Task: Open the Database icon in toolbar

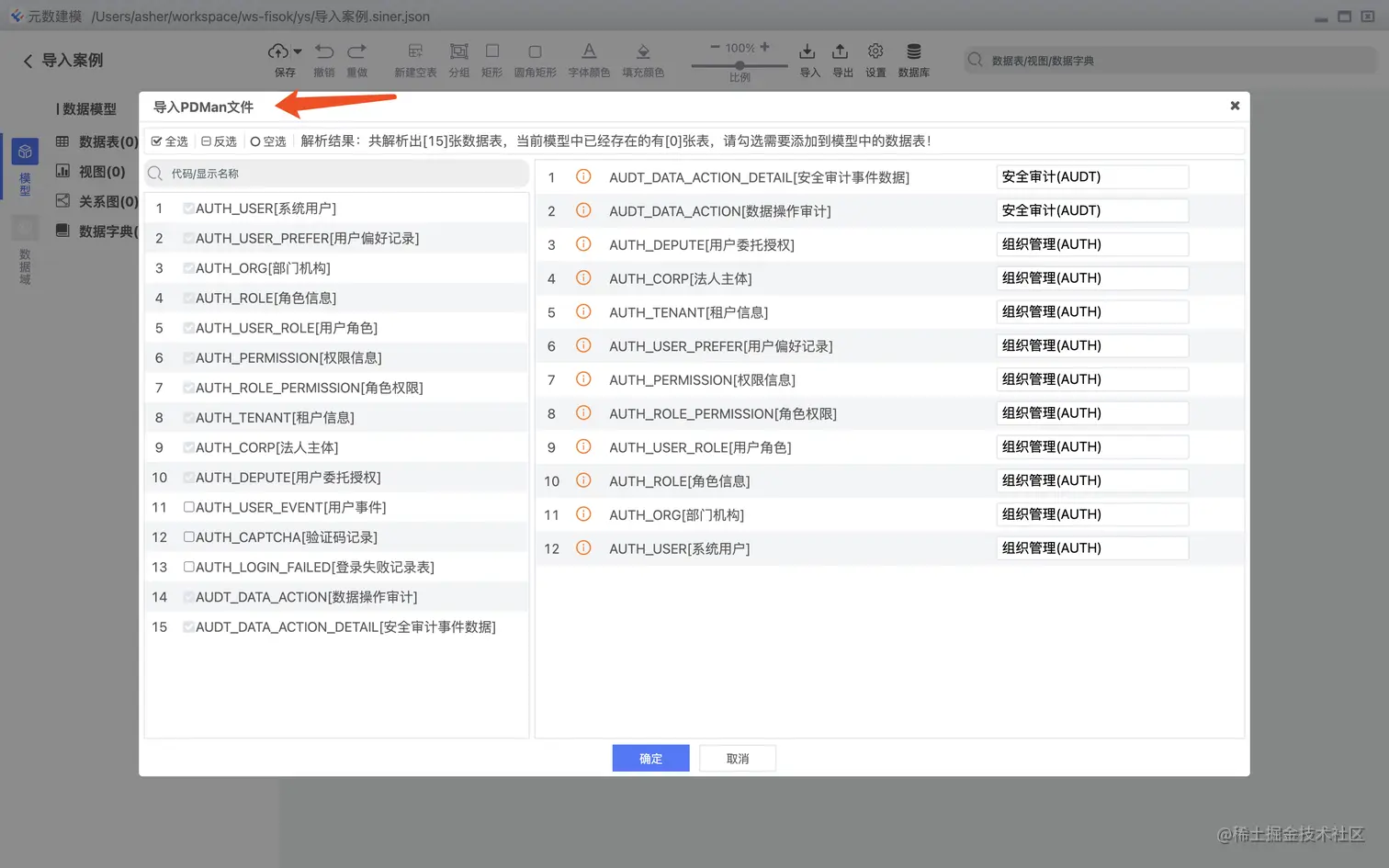Action: (x=914, y=51)
